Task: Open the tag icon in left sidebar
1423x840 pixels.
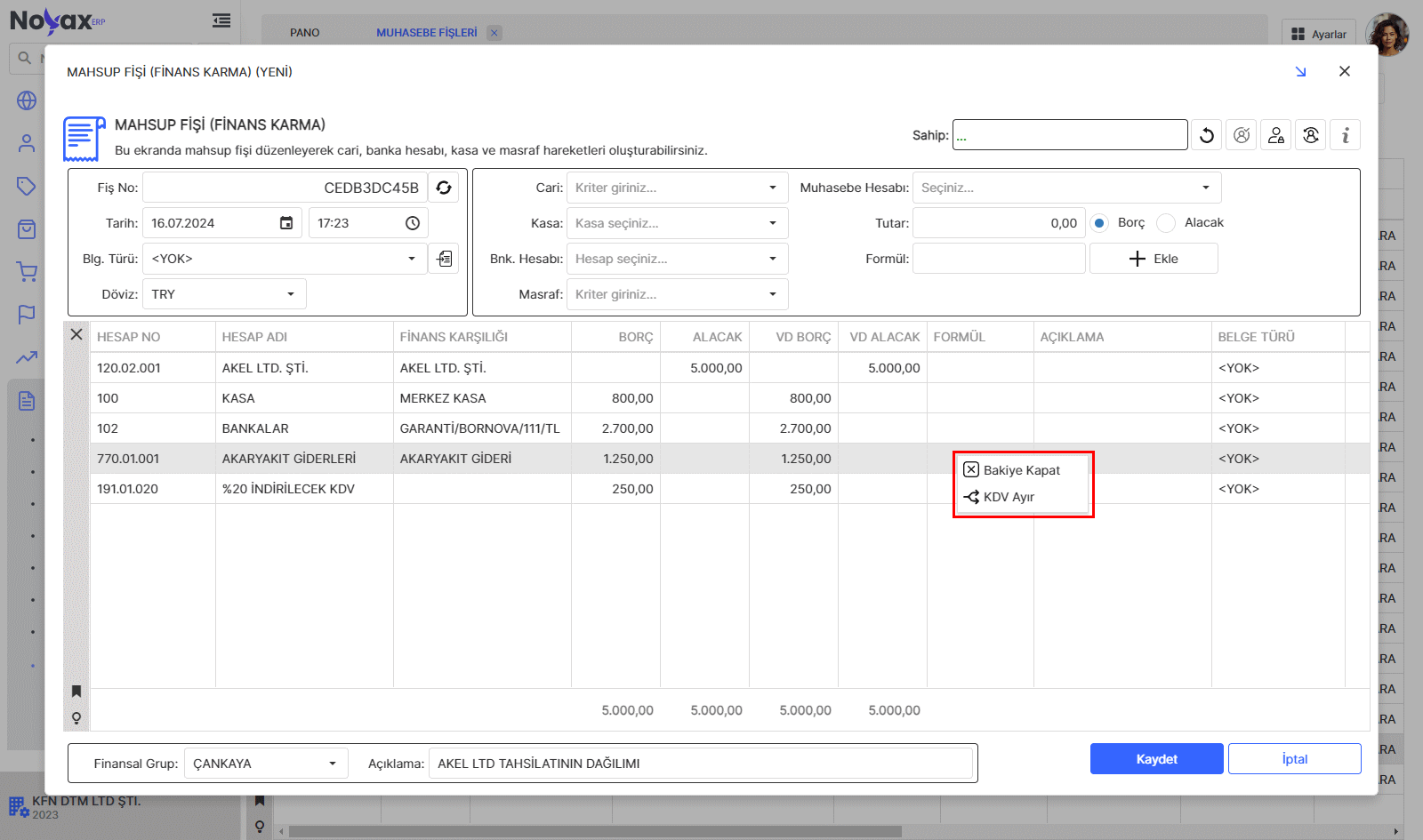Action: point(27,186)
